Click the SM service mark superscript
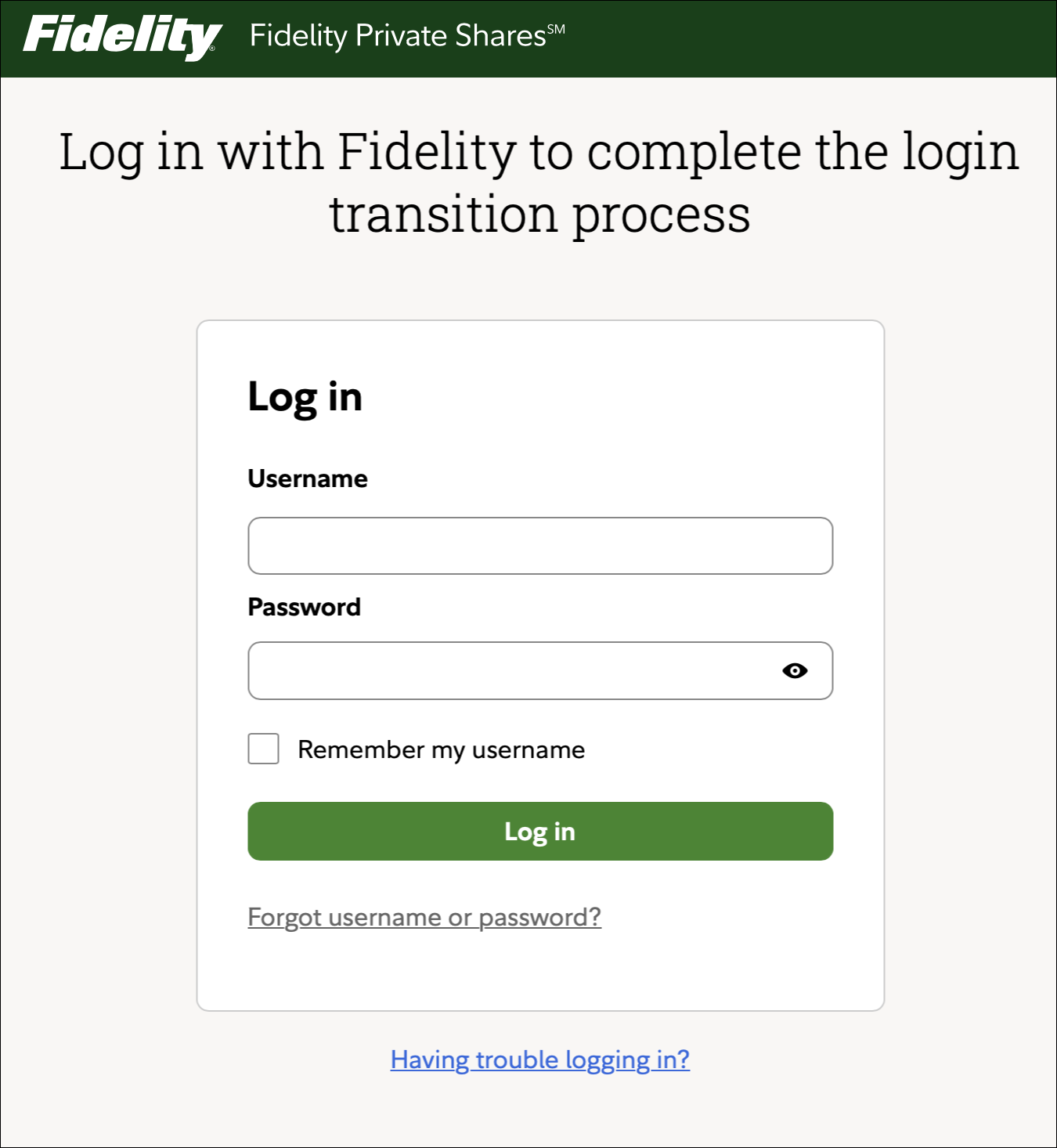 click(x=556, y=29)
